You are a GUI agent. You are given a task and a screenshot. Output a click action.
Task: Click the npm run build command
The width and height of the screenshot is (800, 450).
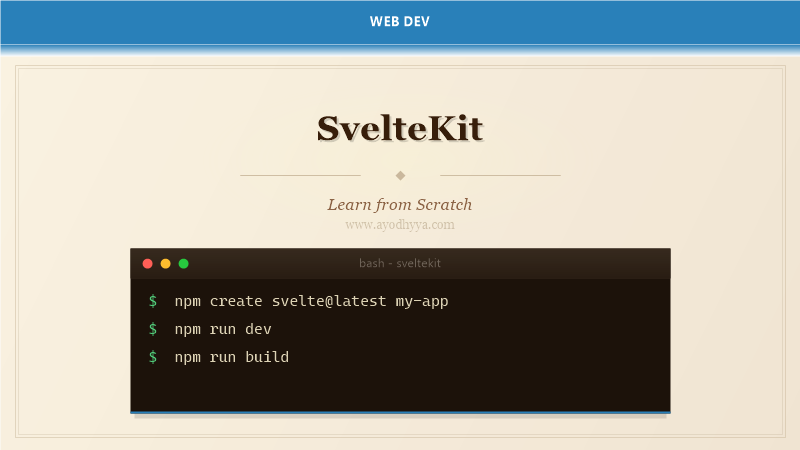click(x=232, y=357)
